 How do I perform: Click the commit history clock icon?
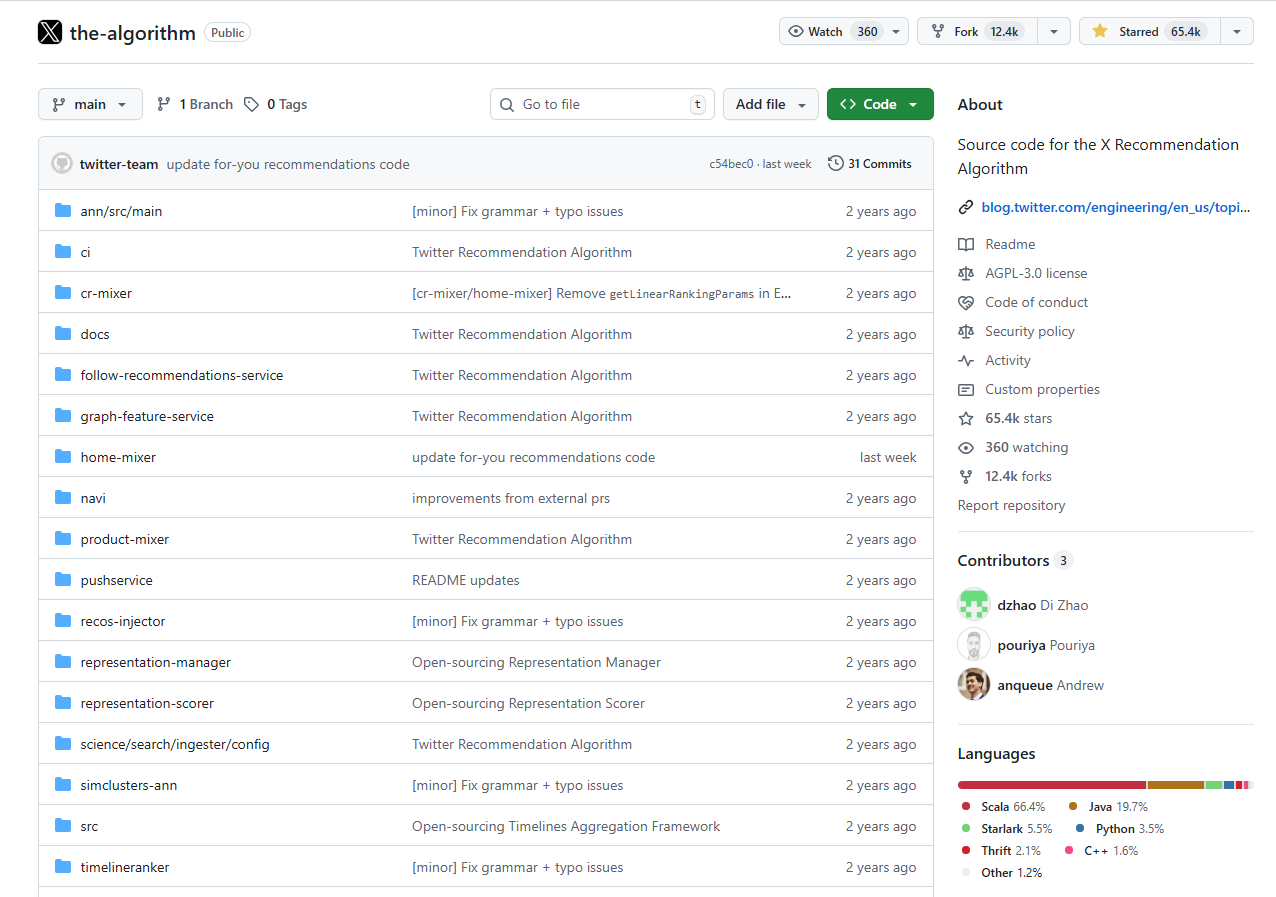[x=835, y=163]
